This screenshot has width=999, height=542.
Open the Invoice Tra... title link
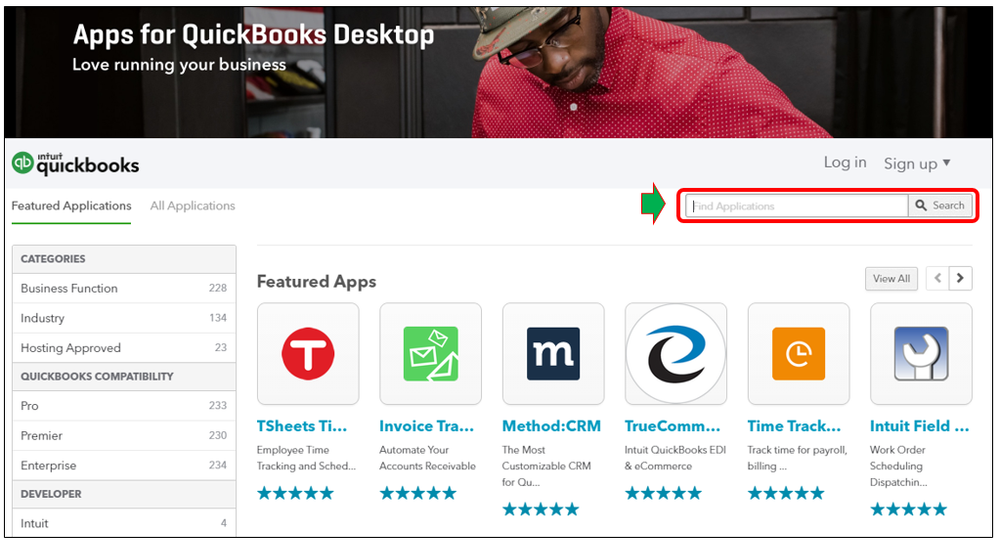426,426
